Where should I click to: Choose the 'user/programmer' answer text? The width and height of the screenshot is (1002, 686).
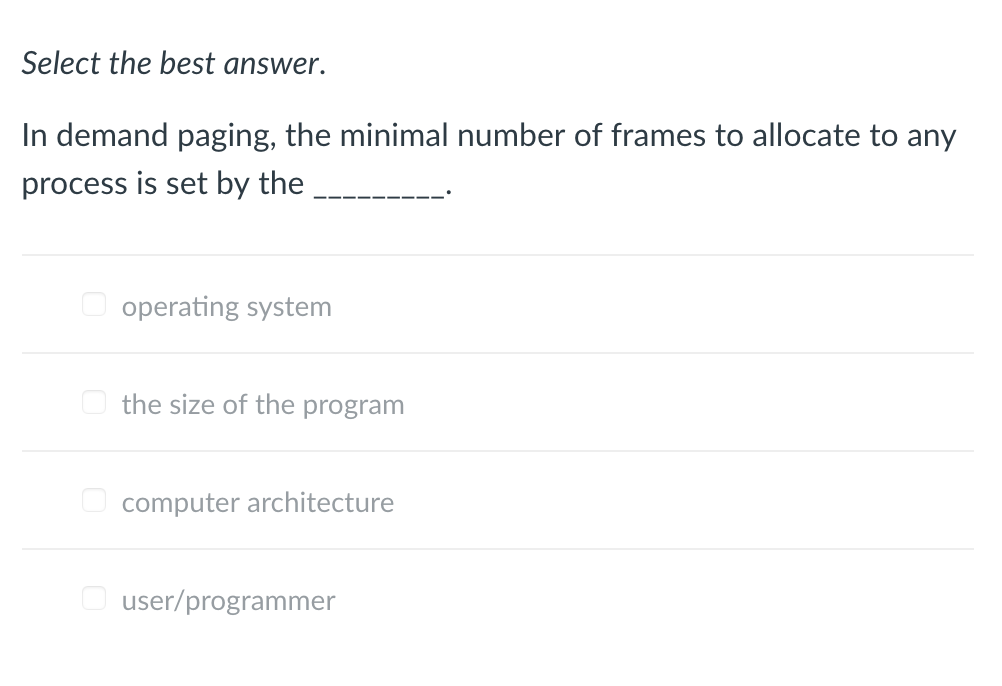pyautogui.click(x=228, y=600)
